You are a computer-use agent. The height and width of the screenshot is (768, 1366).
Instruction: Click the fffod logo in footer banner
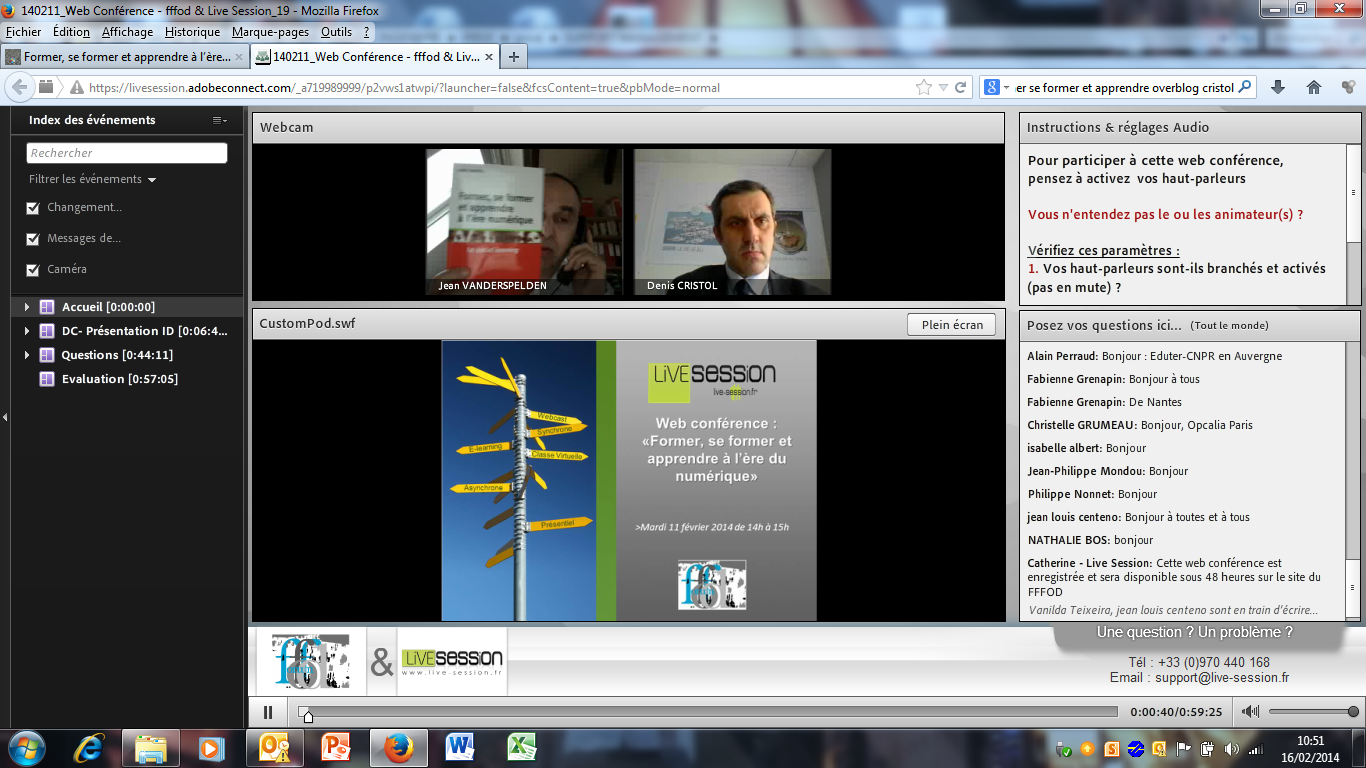point(312,661)
